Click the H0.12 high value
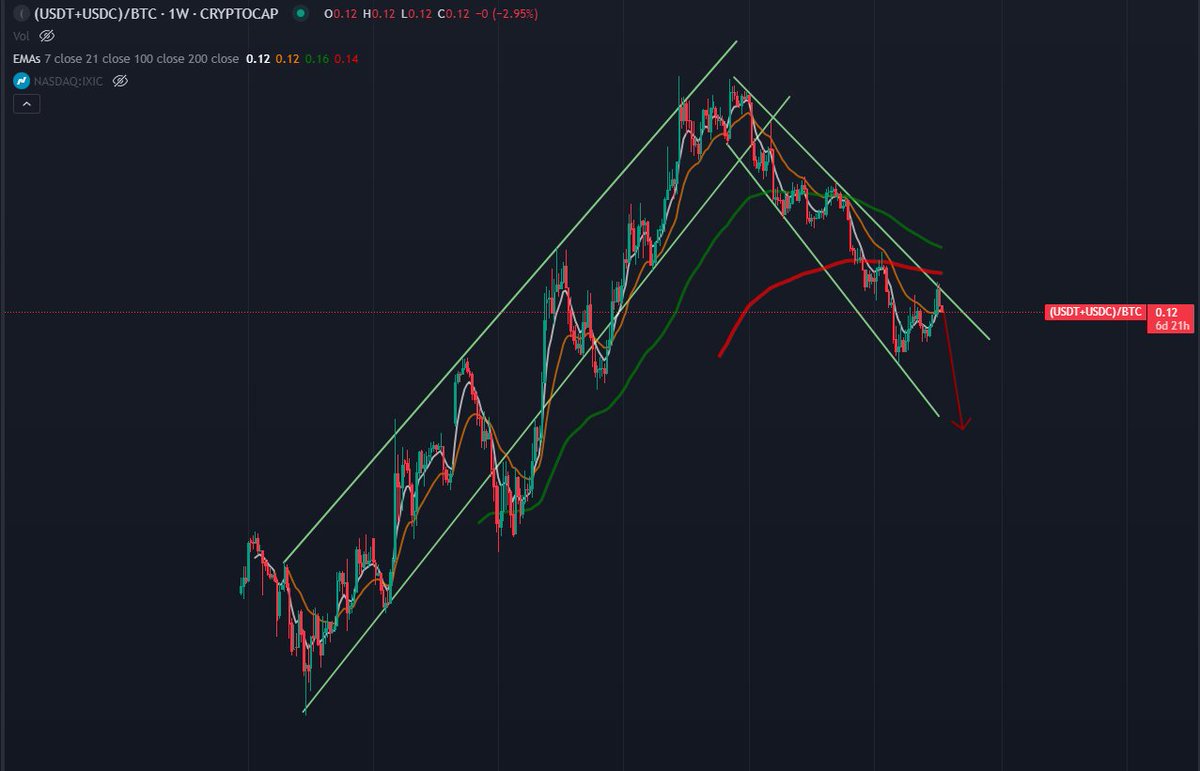This screenshot has height=771, width=1200. coord(380,16)
